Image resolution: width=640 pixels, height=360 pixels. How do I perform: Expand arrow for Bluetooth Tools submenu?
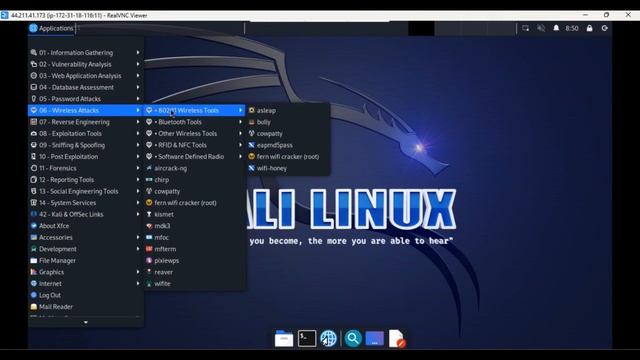[240, 122]
